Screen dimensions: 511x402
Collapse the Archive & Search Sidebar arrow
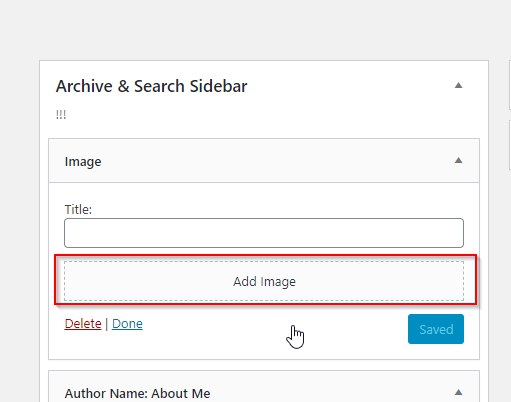click(x=458, y=85)
